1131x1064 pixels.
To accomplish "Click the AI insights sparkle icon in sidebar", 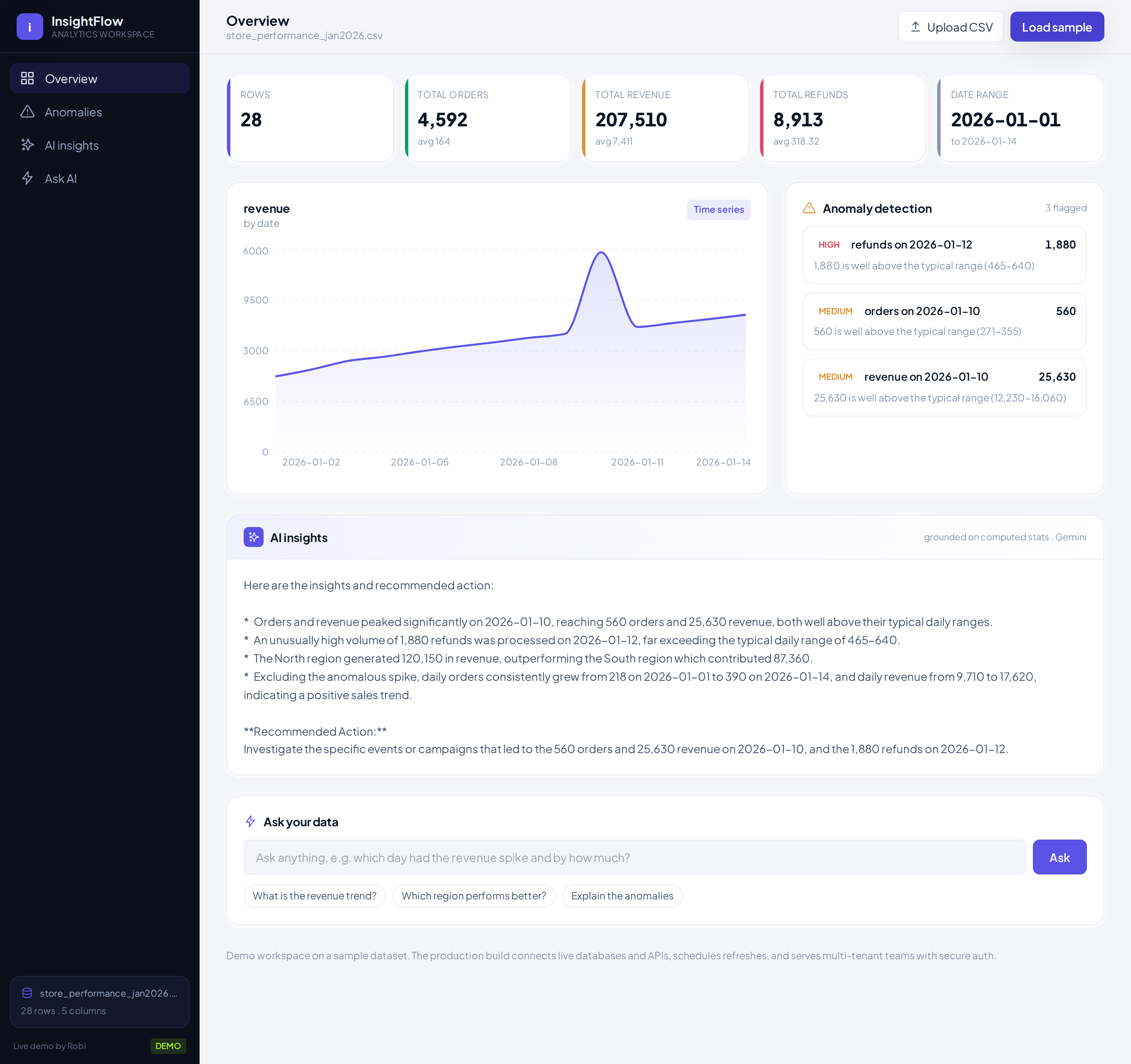I will point(27,145).
